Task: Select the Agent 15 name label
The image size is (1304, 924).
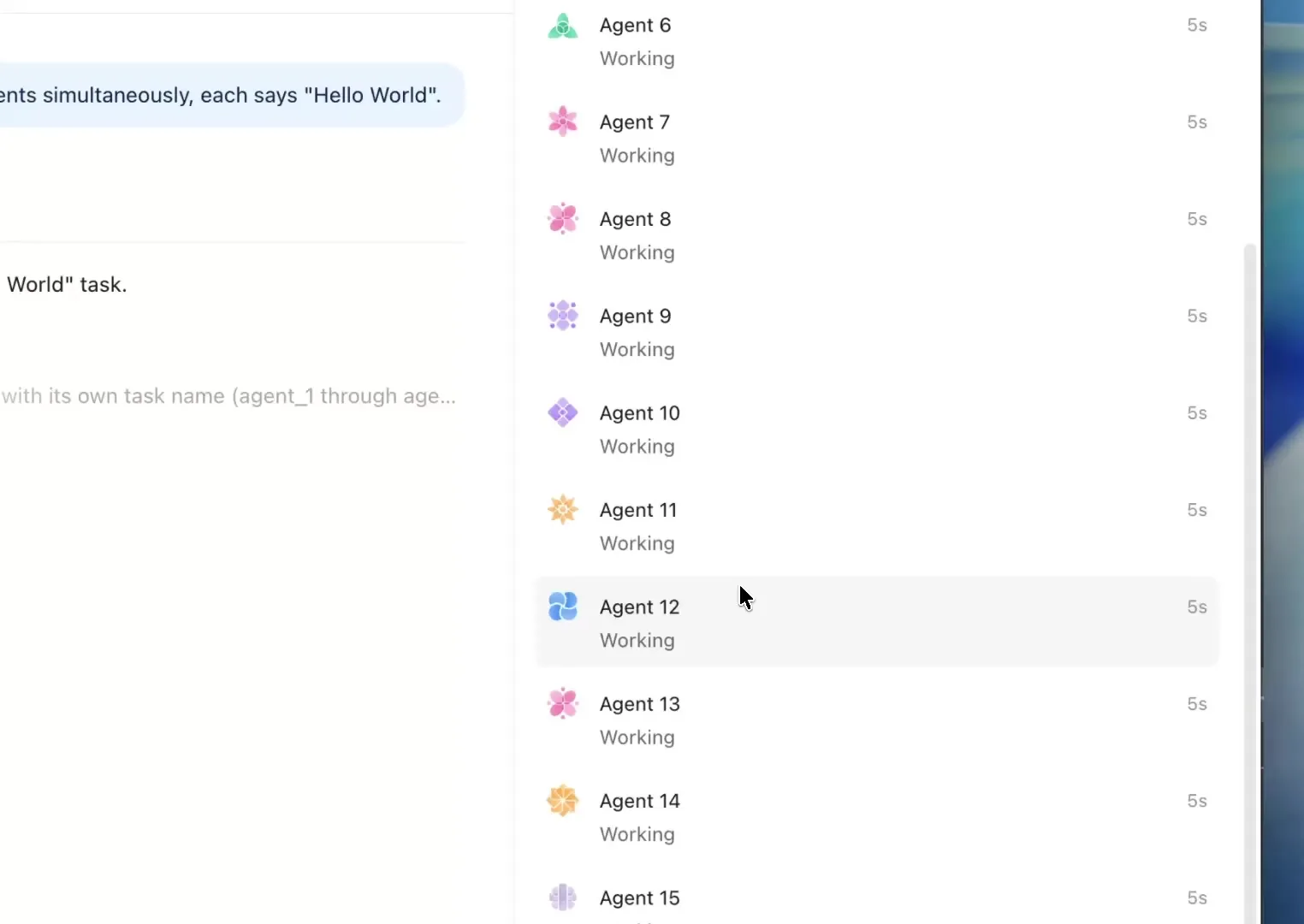Action: [x=640, y=897]
